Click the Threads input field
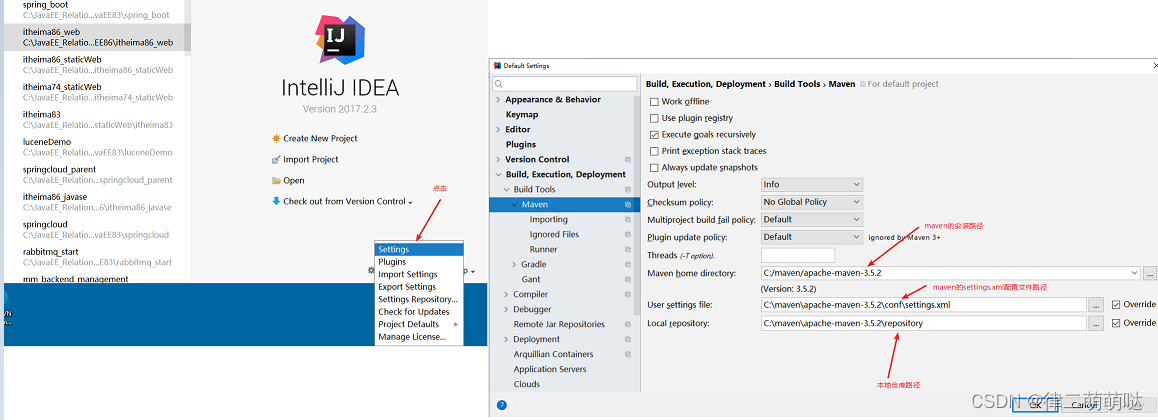The height and width of the screenshot is (420, 1158). pos(798,255)
